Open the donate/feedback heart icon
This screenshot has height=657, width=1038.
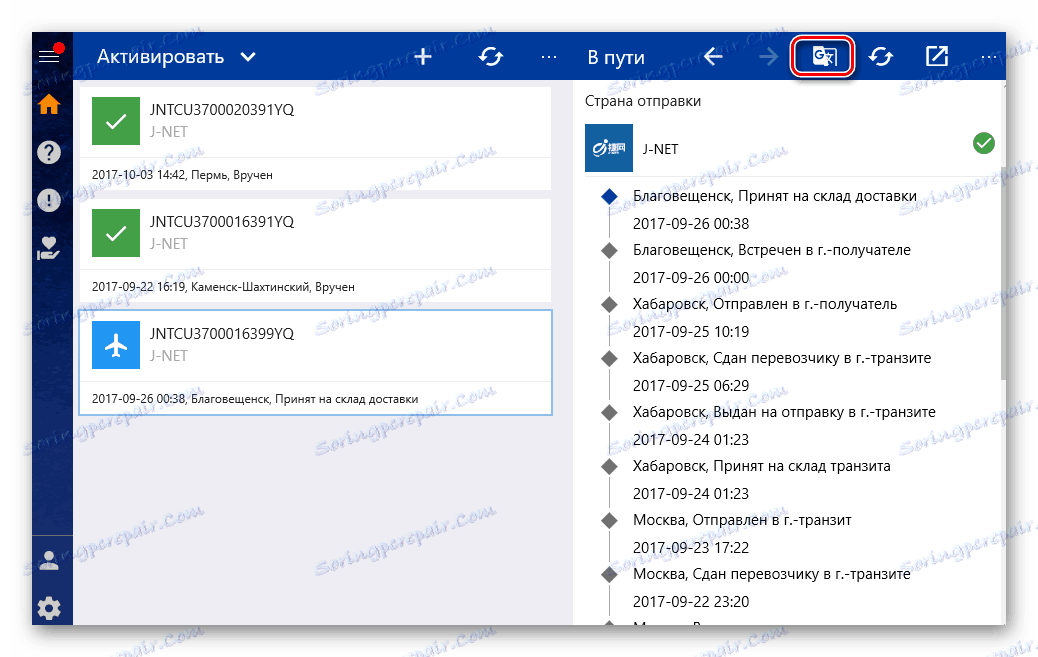point(49,248)
